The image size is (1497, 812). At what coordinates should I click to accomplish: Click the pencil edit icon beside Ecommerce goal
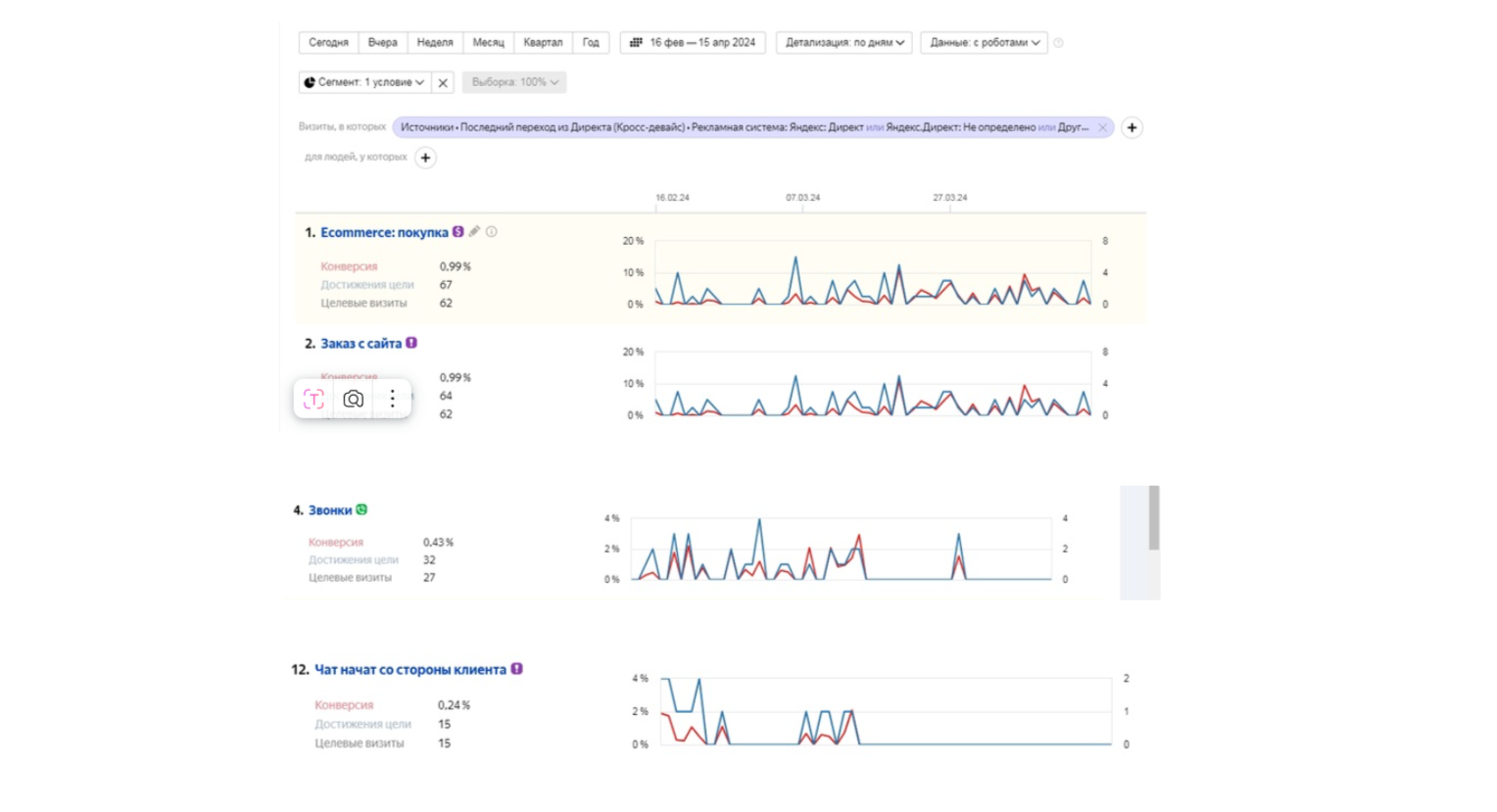click(475, 232)
